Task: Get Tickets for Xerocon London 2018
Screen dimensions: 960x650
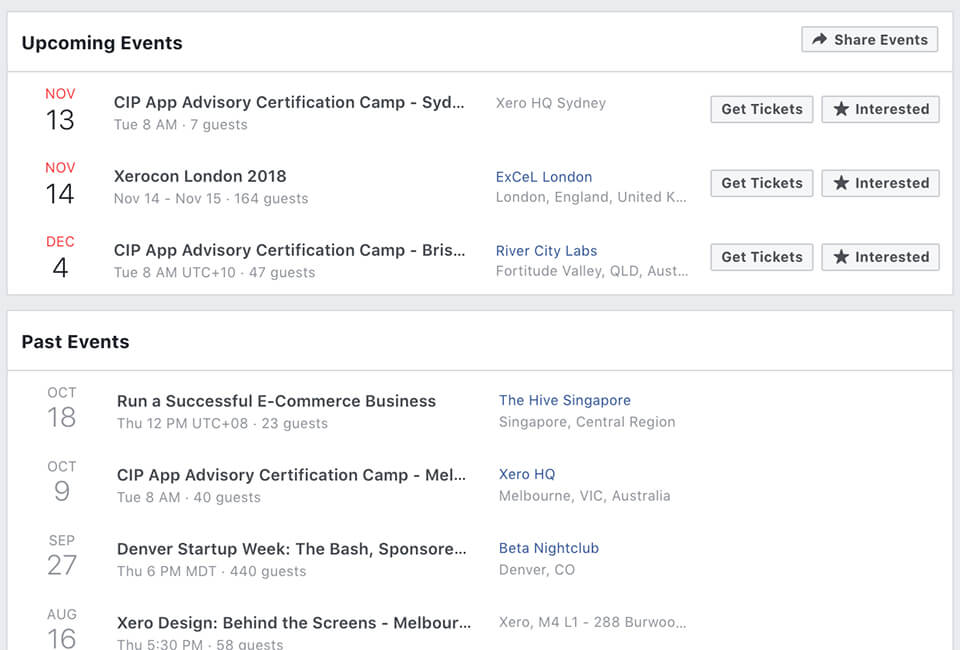Action: (762, 183)
